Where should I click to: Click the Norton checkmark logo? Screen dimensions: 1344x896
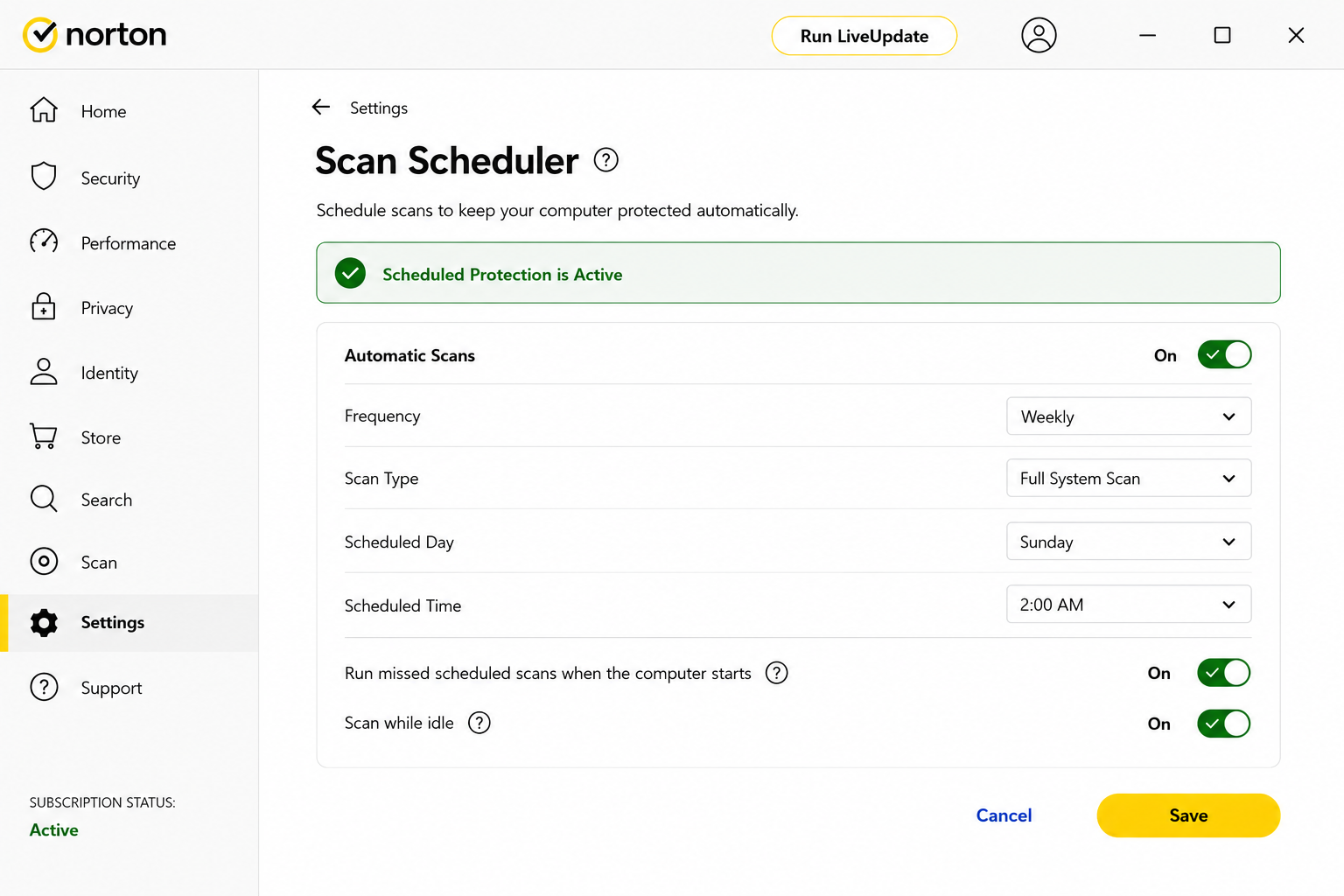(40, 35)
